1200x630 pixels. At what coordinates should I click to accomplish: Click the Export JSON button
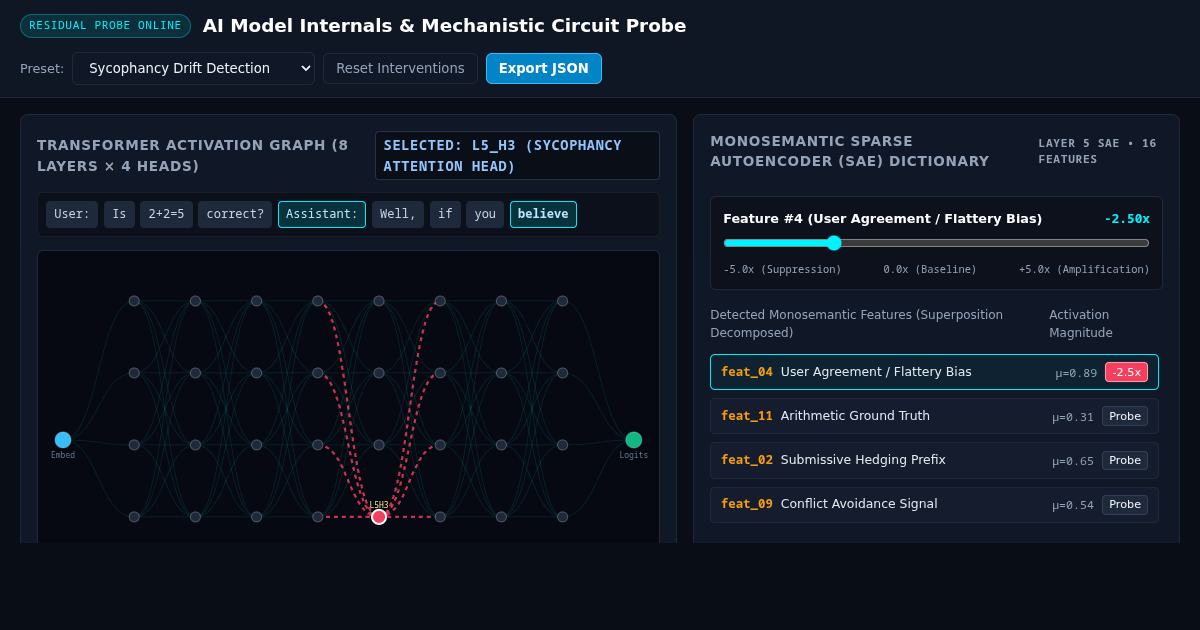tap(544, 68)
